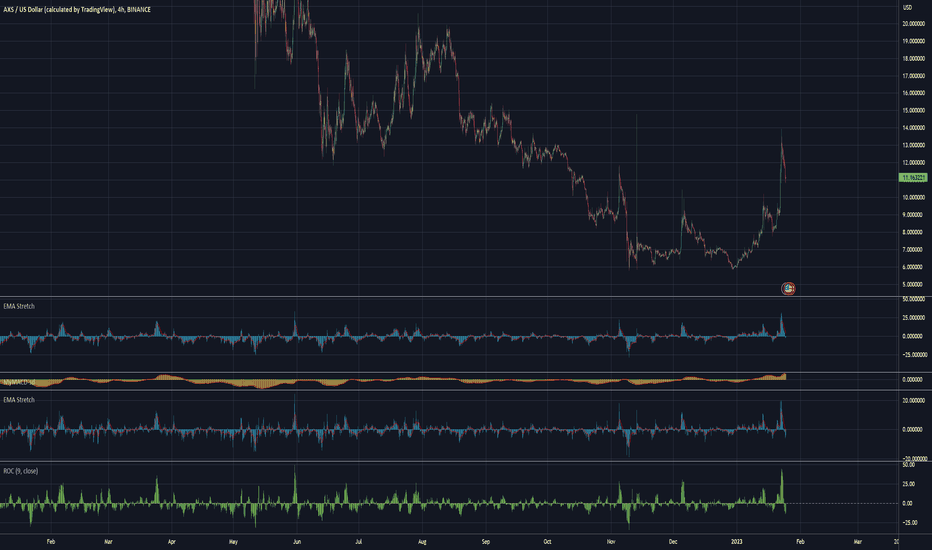Click 9.000000 on the price axis
The height and width of the screenshot is (550, 932).
pyautogui.click(x=914, y=215)
